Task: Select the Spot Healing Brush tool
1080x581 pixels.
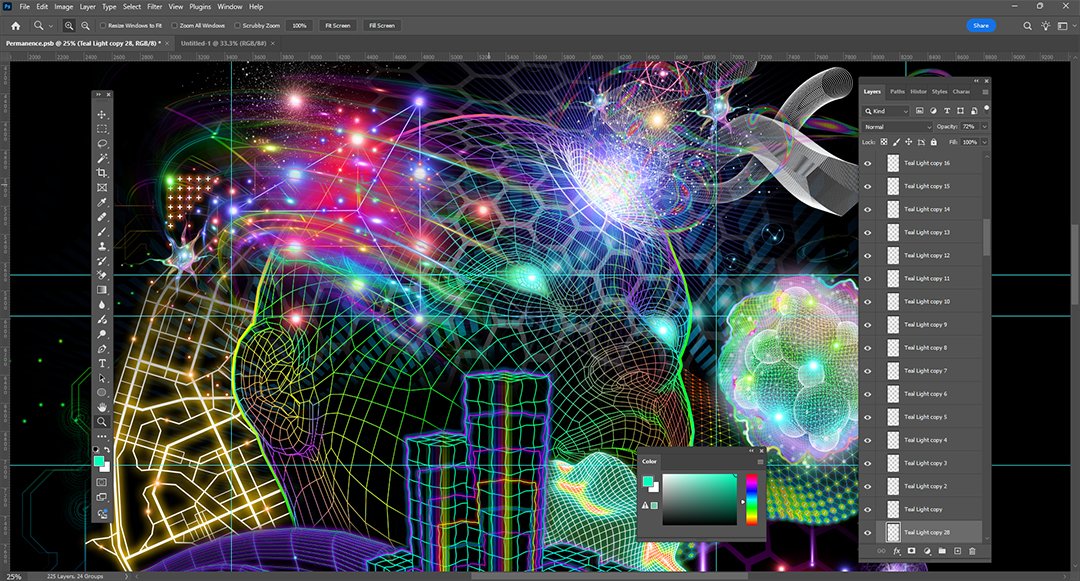Action: pyautogui.click(x=102, y=217)
